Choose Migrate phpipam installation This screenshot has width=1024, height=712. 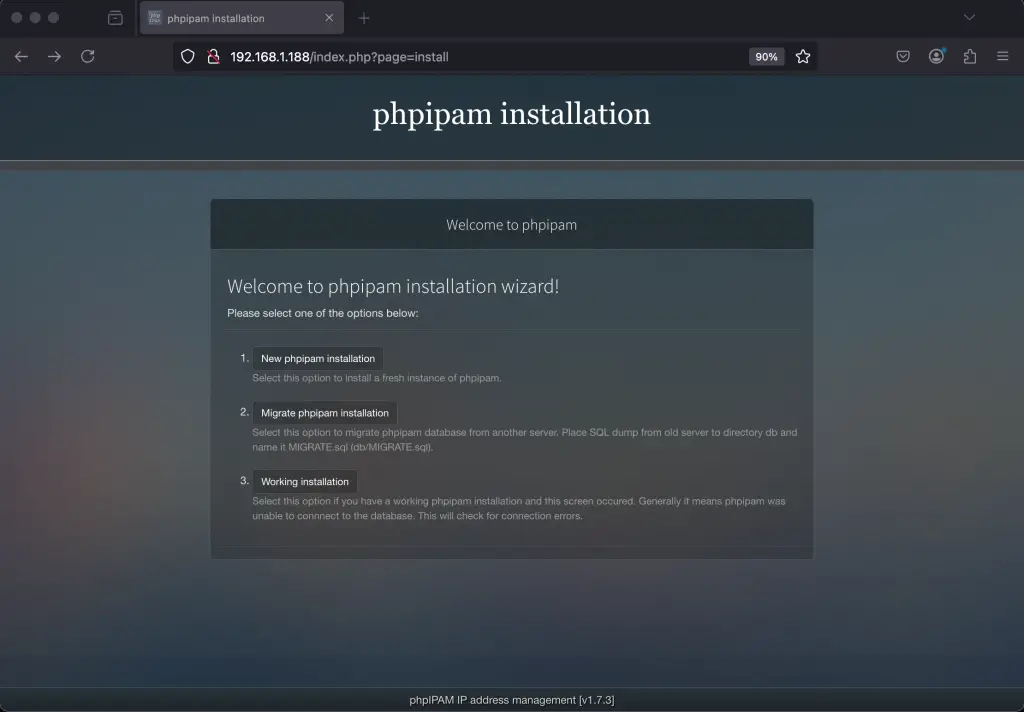click(x=324, y=412)
